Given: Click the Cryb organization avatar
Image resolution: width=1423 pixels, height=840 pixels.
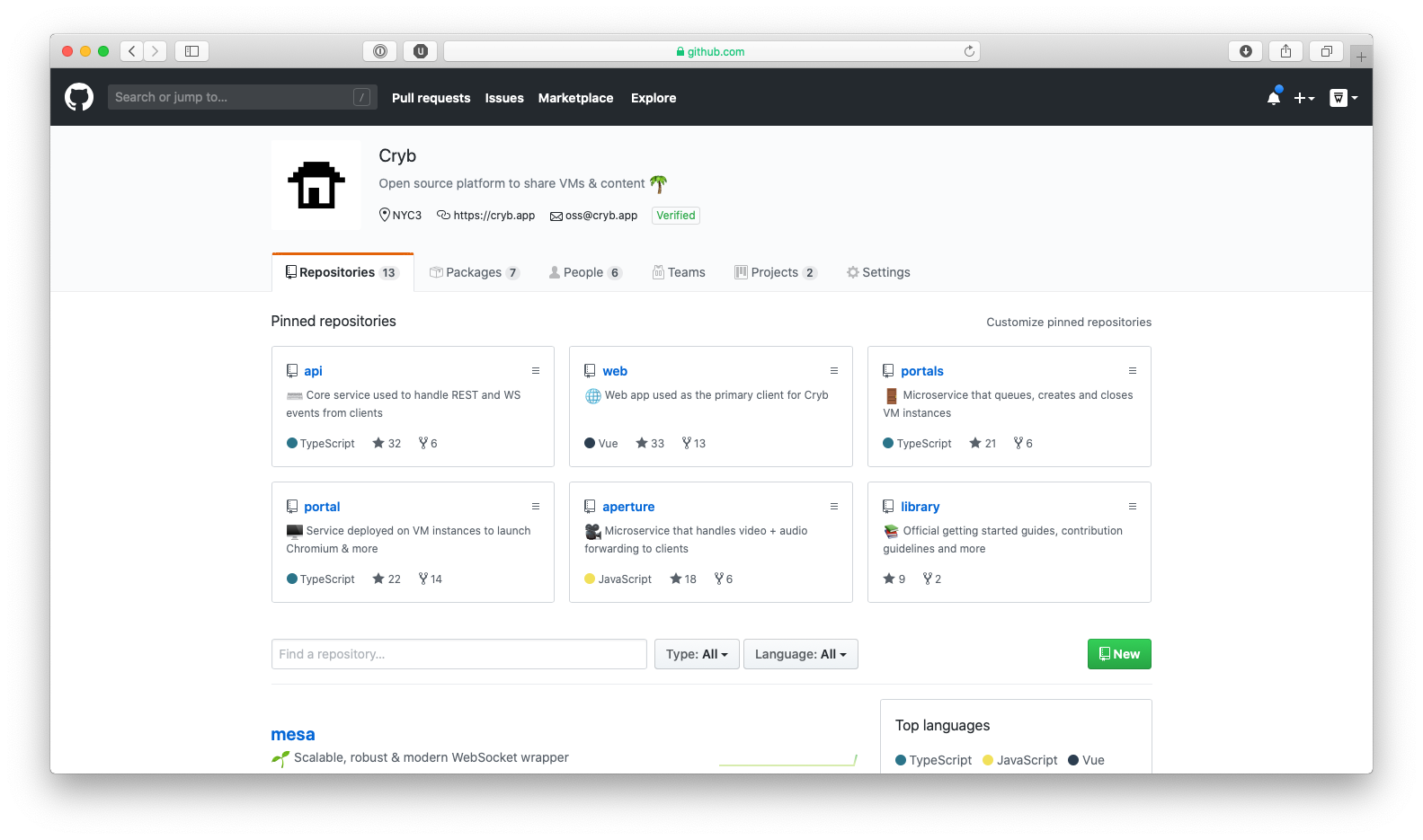Looking at the screenshot, I should [x=316, y=185].
